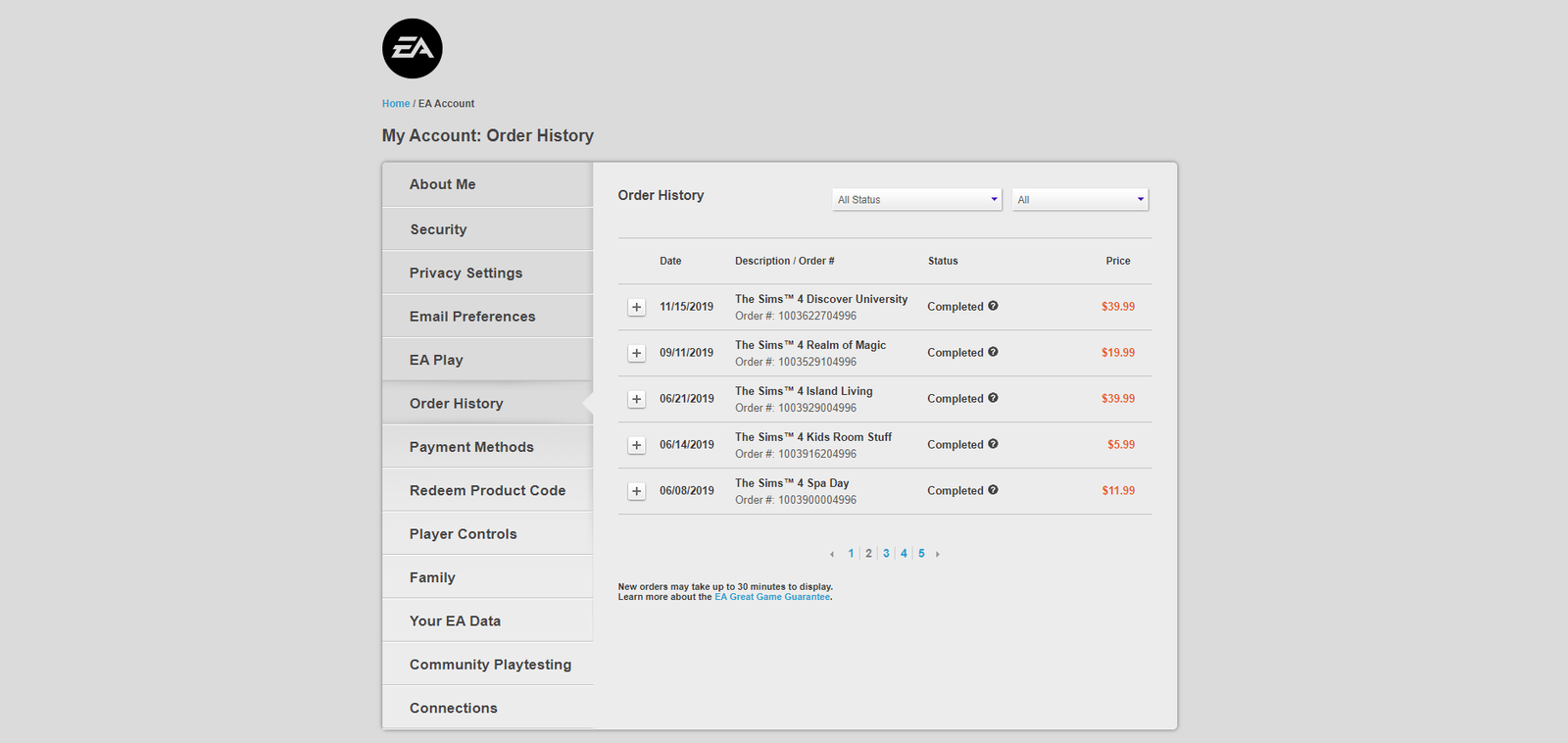Click the $19.99 price
Image resolution: width=1568 pixels, height=743 pixels.
(1118, 353)
